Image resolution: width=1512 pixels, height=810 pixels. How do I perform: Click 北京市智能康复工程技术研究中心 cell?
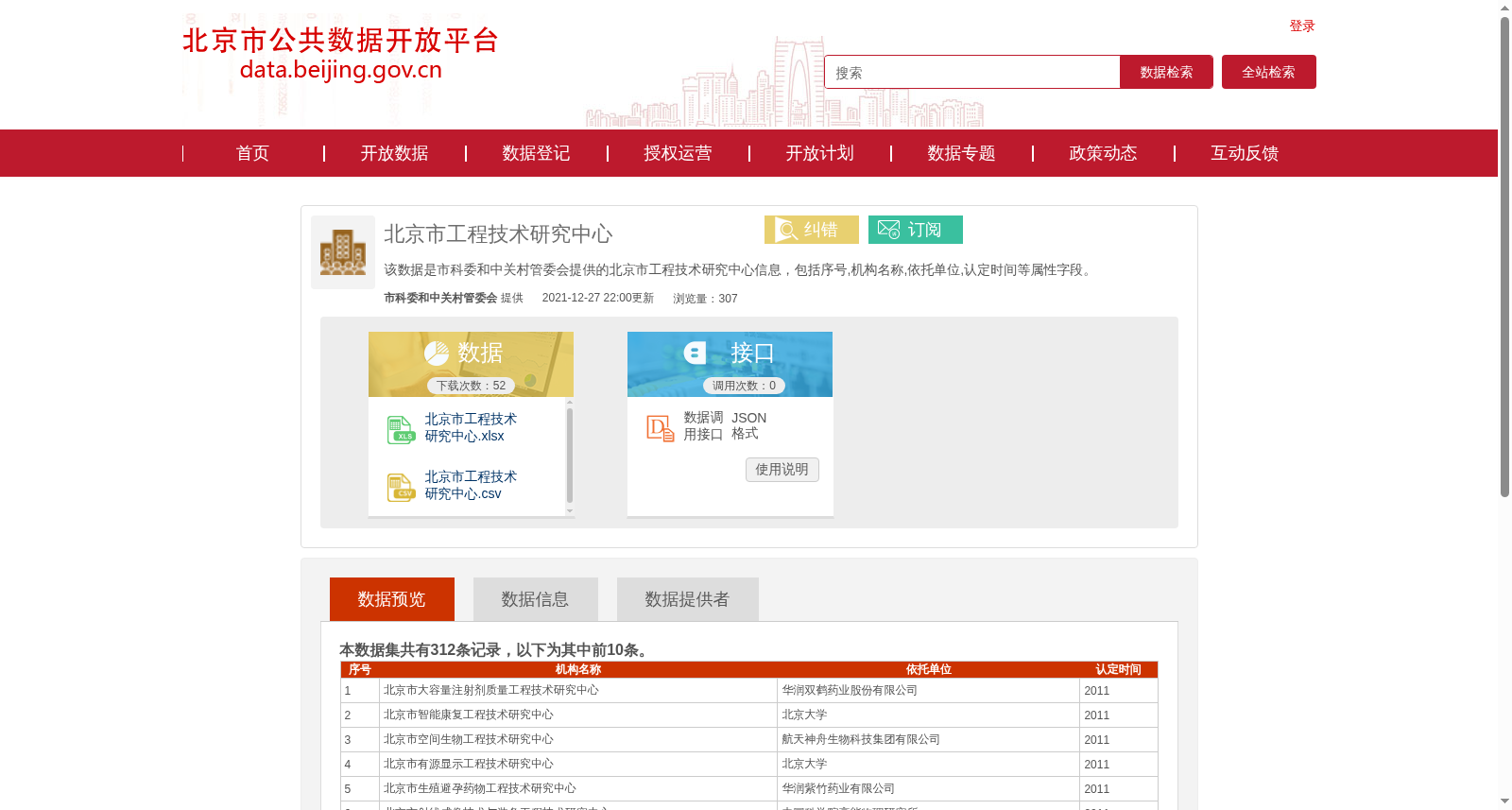coord(578,715)
